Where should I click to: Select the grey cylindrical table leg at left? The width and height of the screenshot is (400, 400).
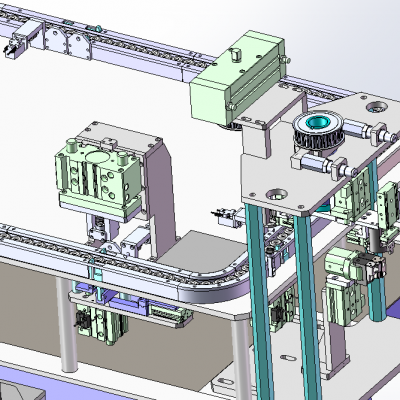67,325
